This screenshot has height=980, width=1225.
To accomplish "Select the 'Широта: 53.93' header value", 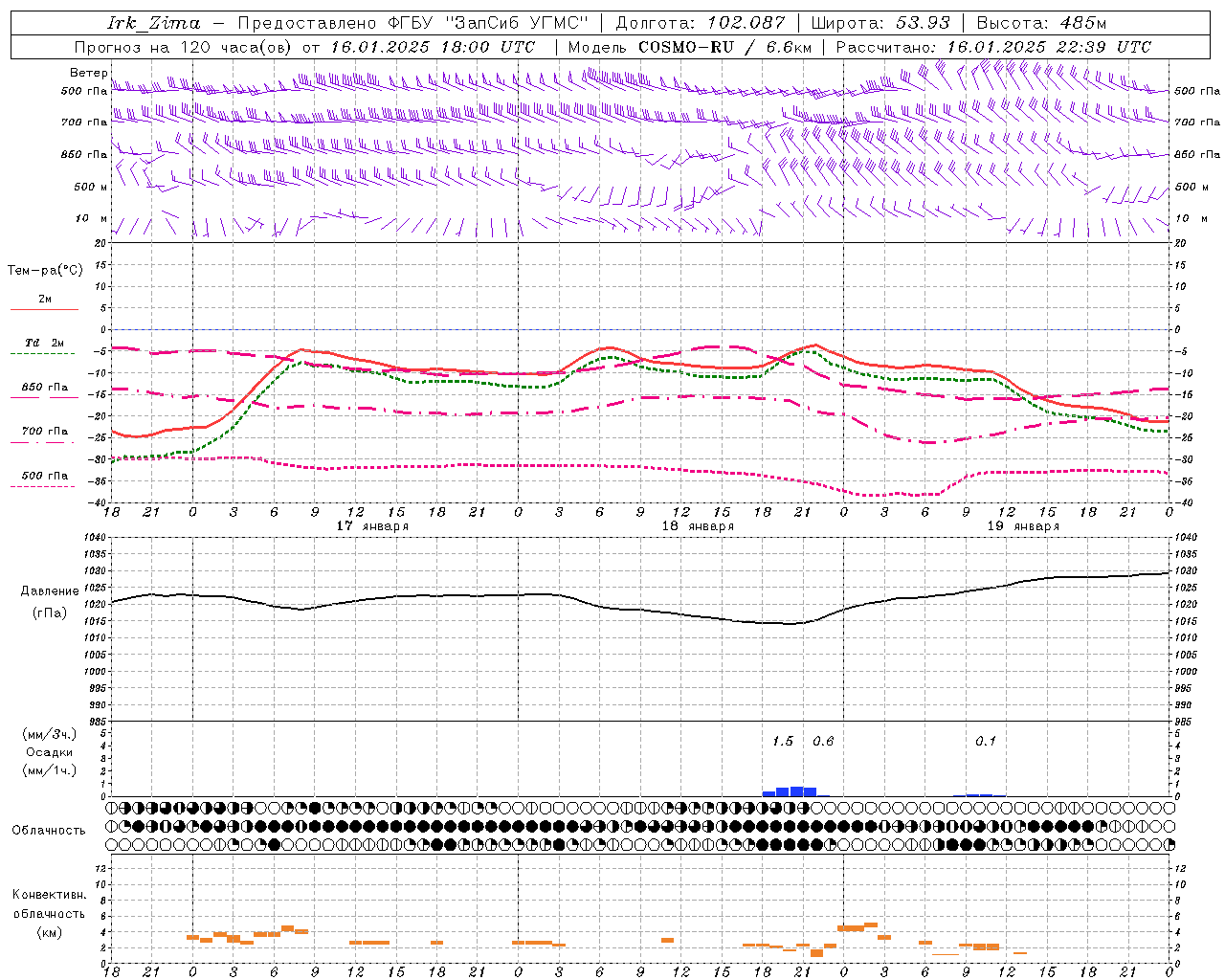I will (x=880, y=23).
